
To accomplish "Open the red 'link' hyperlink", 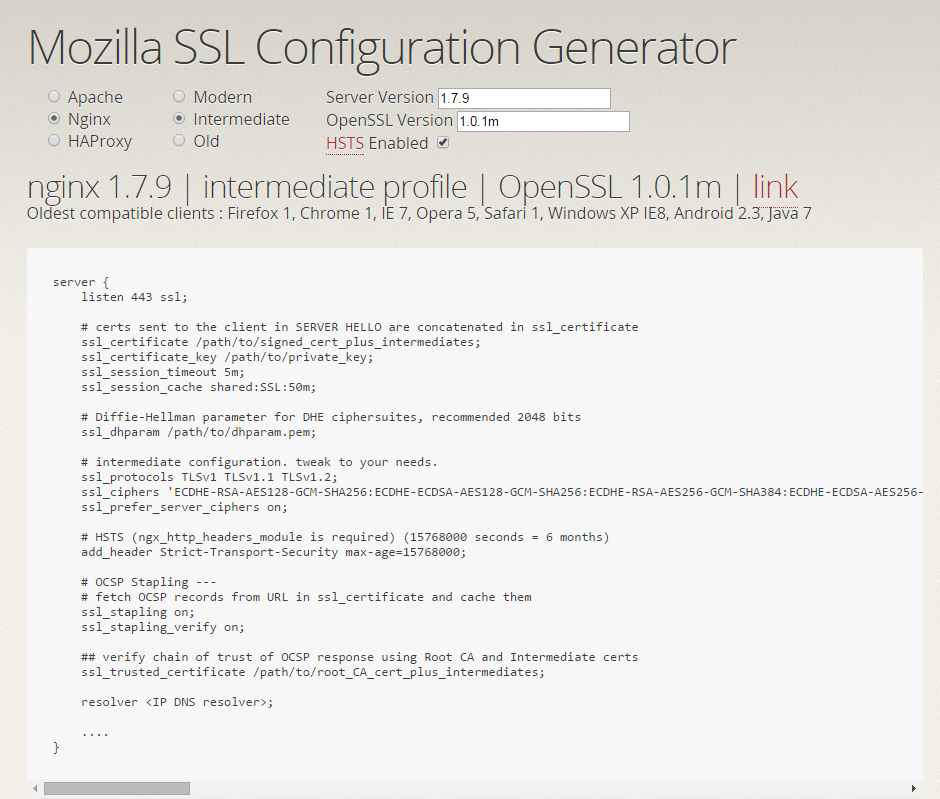I will pyautogui.click(x=775, y=186).
